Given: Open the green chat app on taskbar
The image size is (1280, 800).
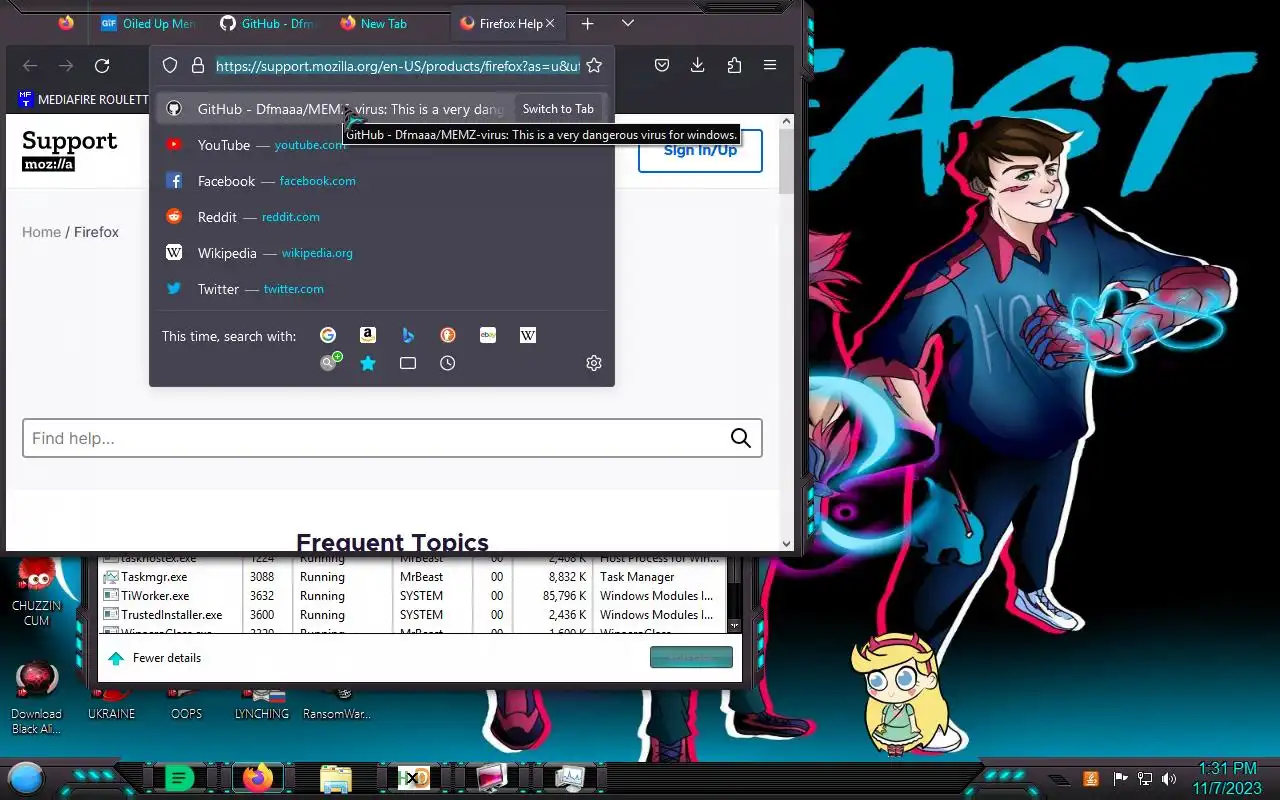Looking at the screenshot, I should pyautogui.click(x=179, y=778).
